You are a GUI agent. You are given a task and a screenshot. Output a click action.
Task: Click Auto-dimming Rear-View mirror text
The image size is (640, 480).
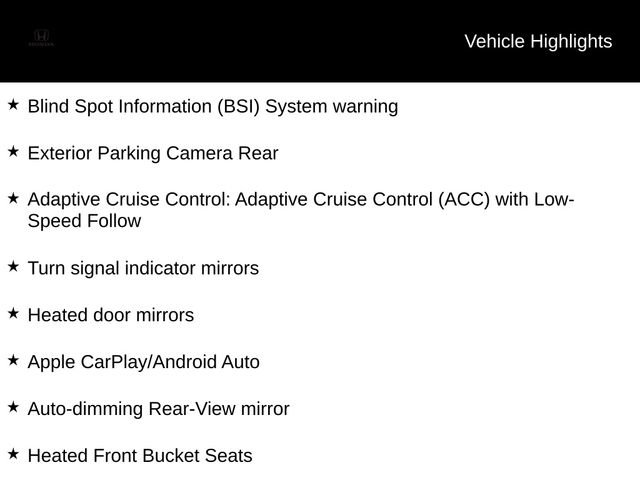click(x=158, y=409)
